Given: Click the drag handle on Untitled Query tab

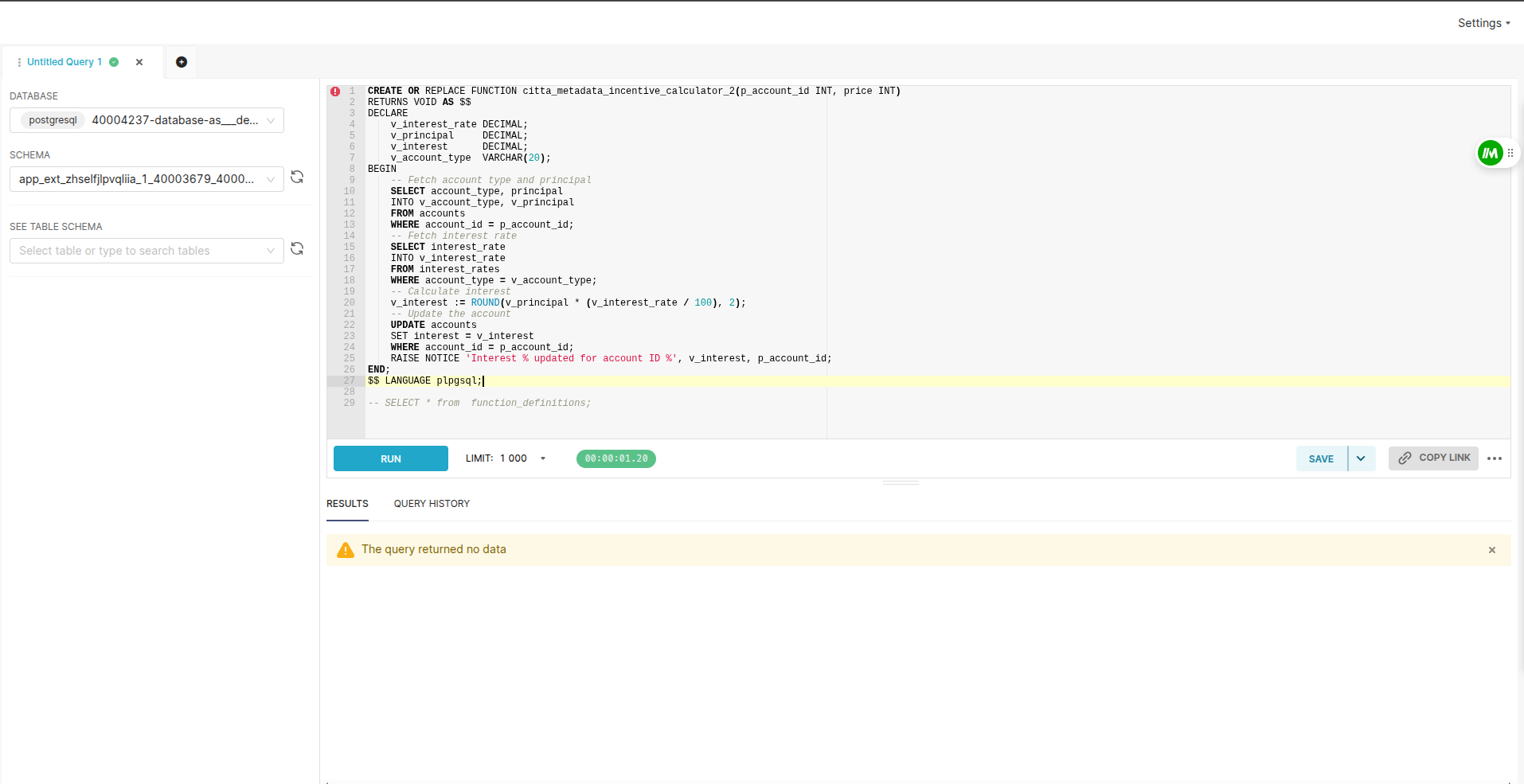Looking at the screenshot, I should click(19, 62).
